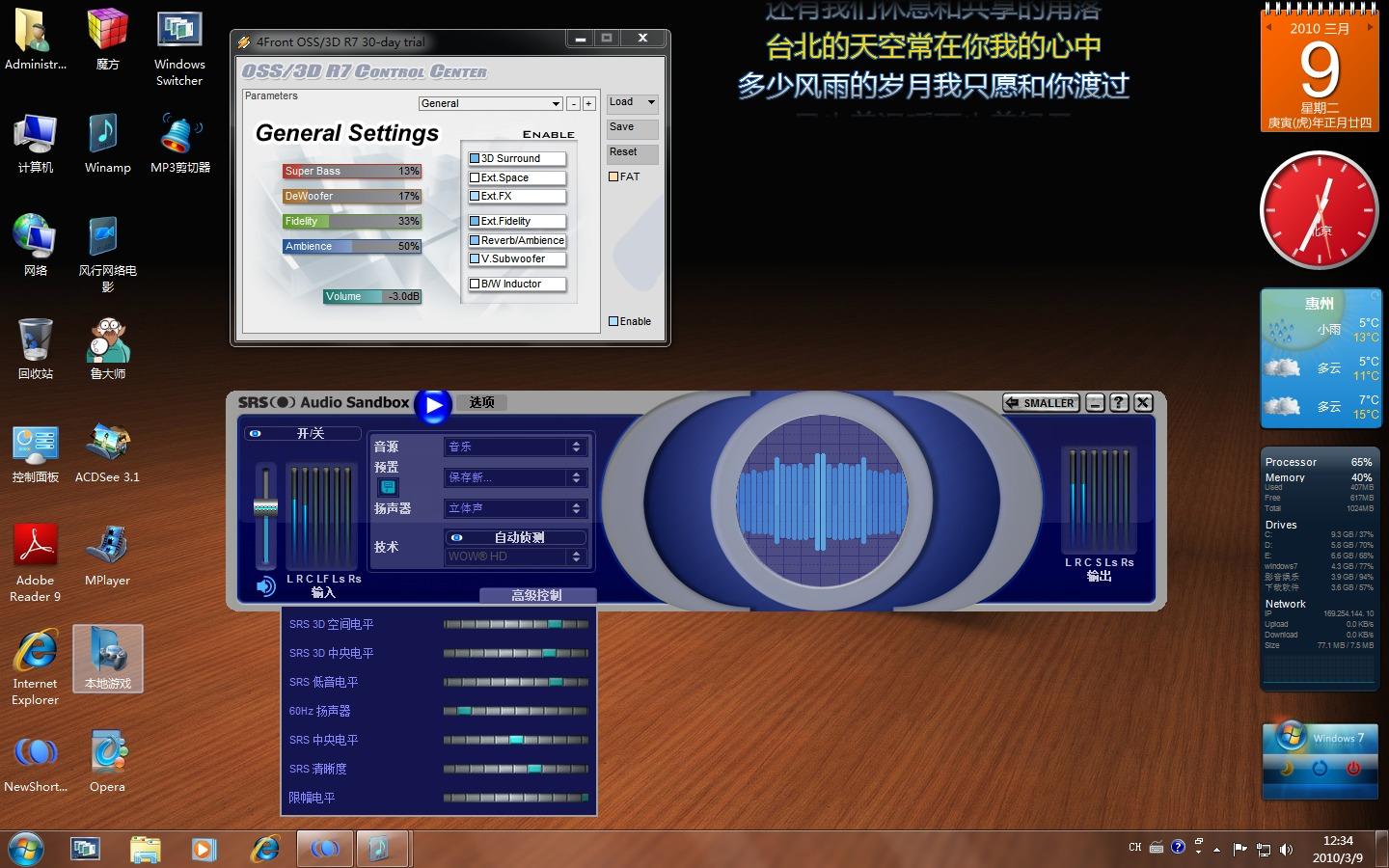Click the Windows Start orb
Screen dimensions: 1389x868
pyautogui.click(x=26, y=849)
